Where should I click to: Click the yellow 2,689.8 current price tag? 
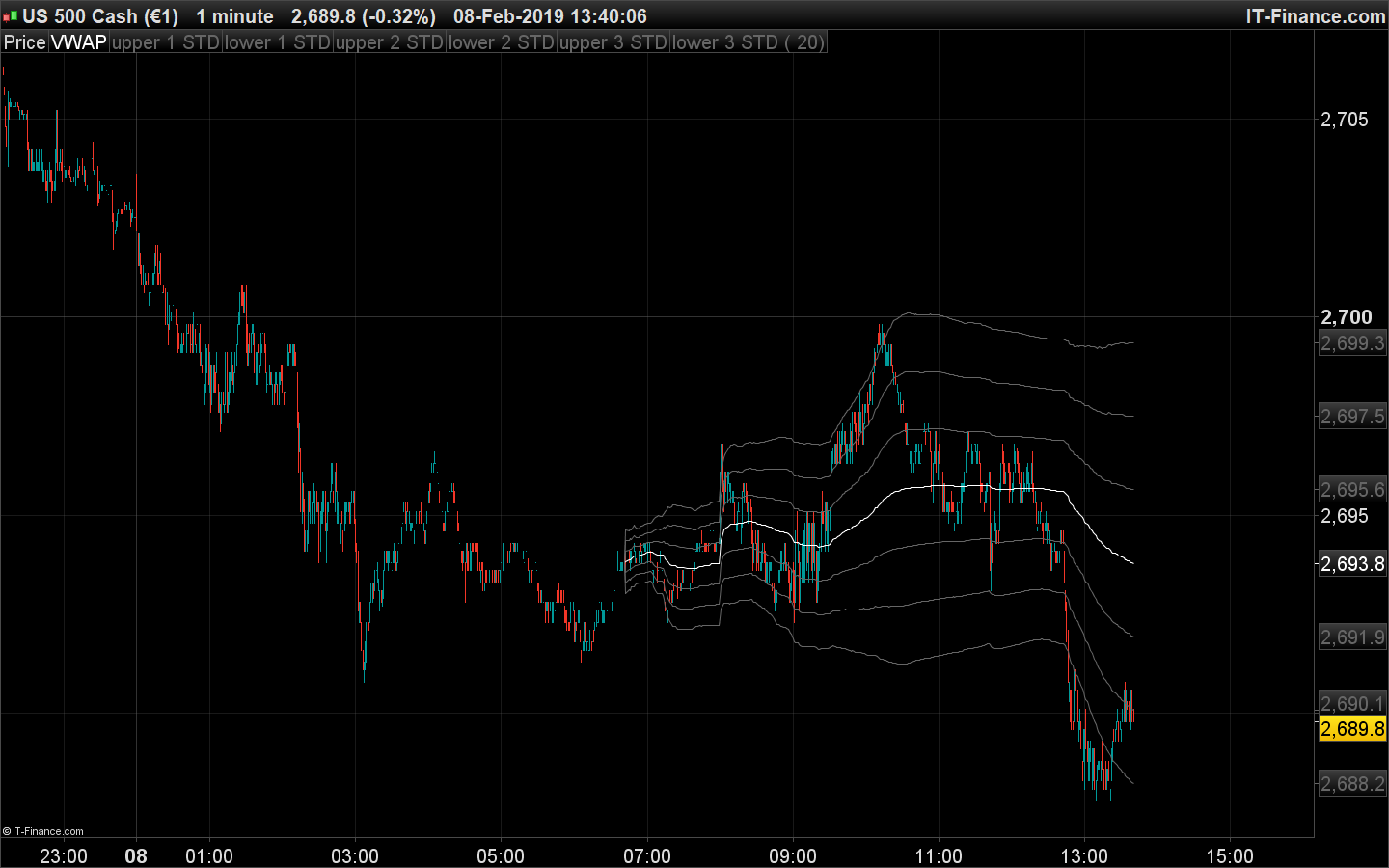pos(1352,729)
